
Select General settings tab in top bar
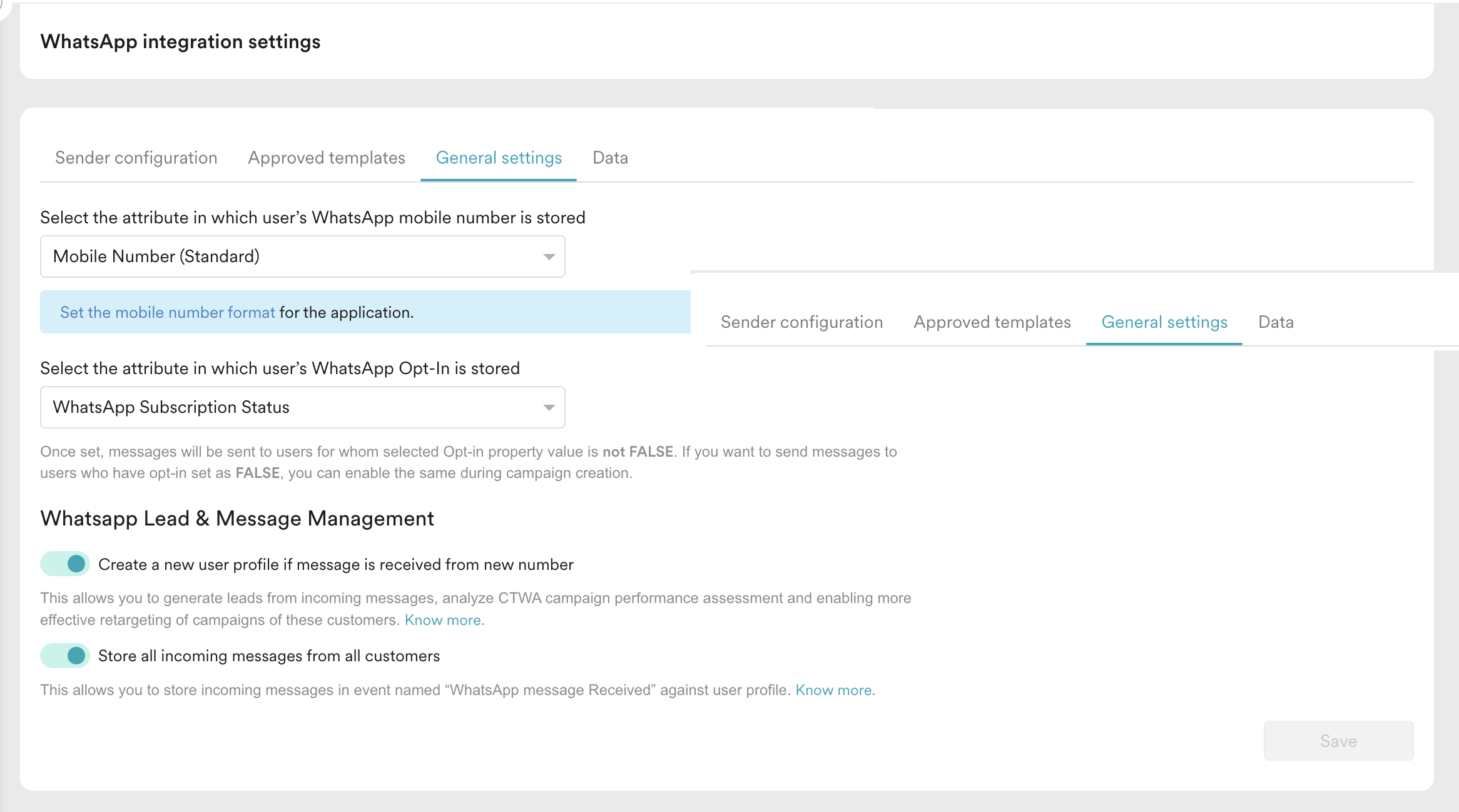(499, 158)
